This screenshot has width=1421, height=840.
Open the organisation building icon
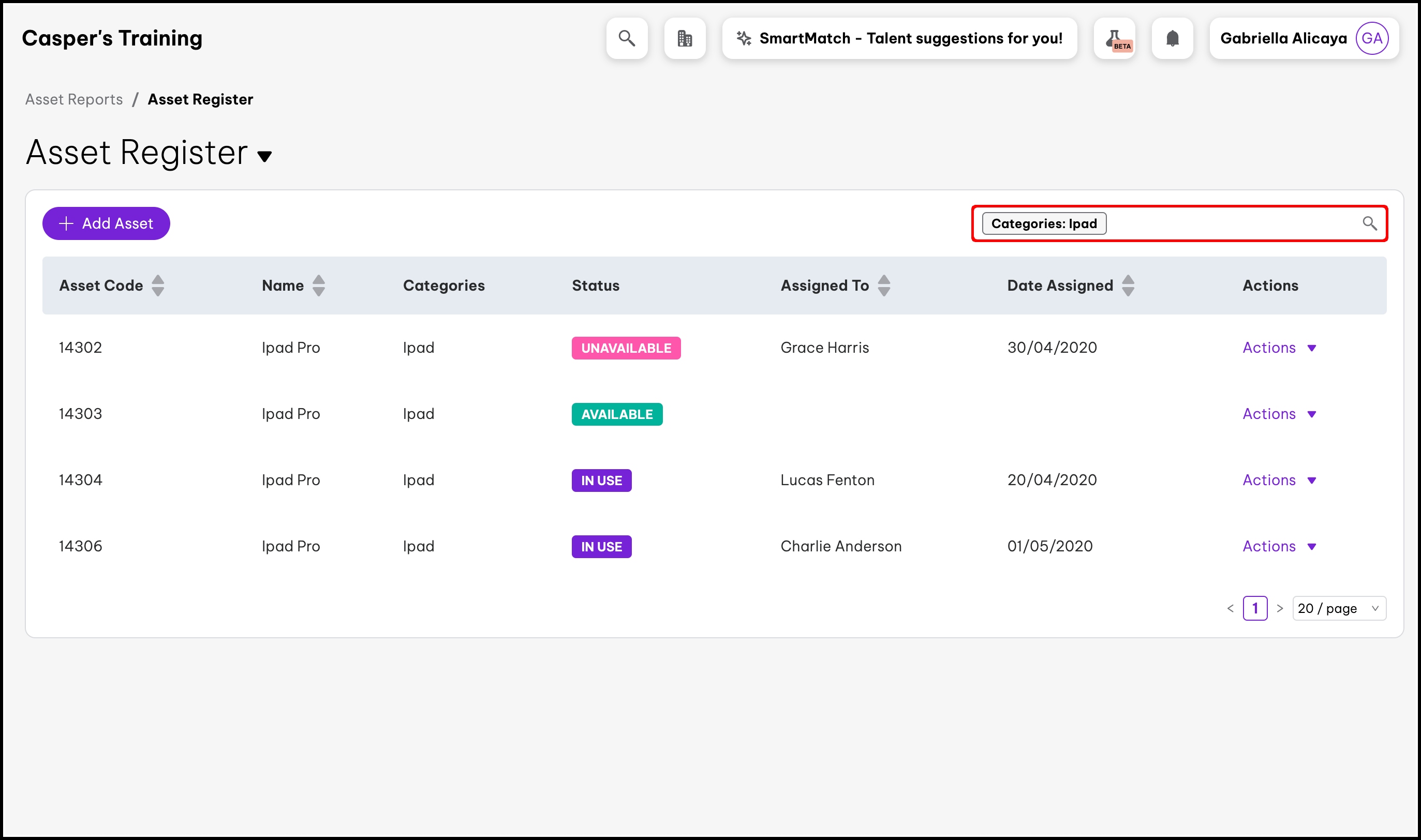pyautogui.click(x=685, y=38)
